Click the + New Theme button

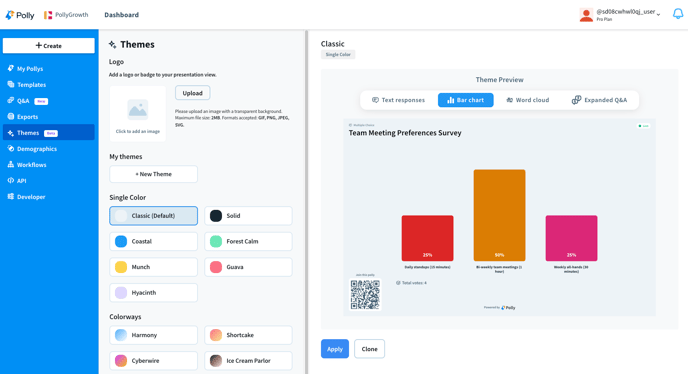click(154, 174)
